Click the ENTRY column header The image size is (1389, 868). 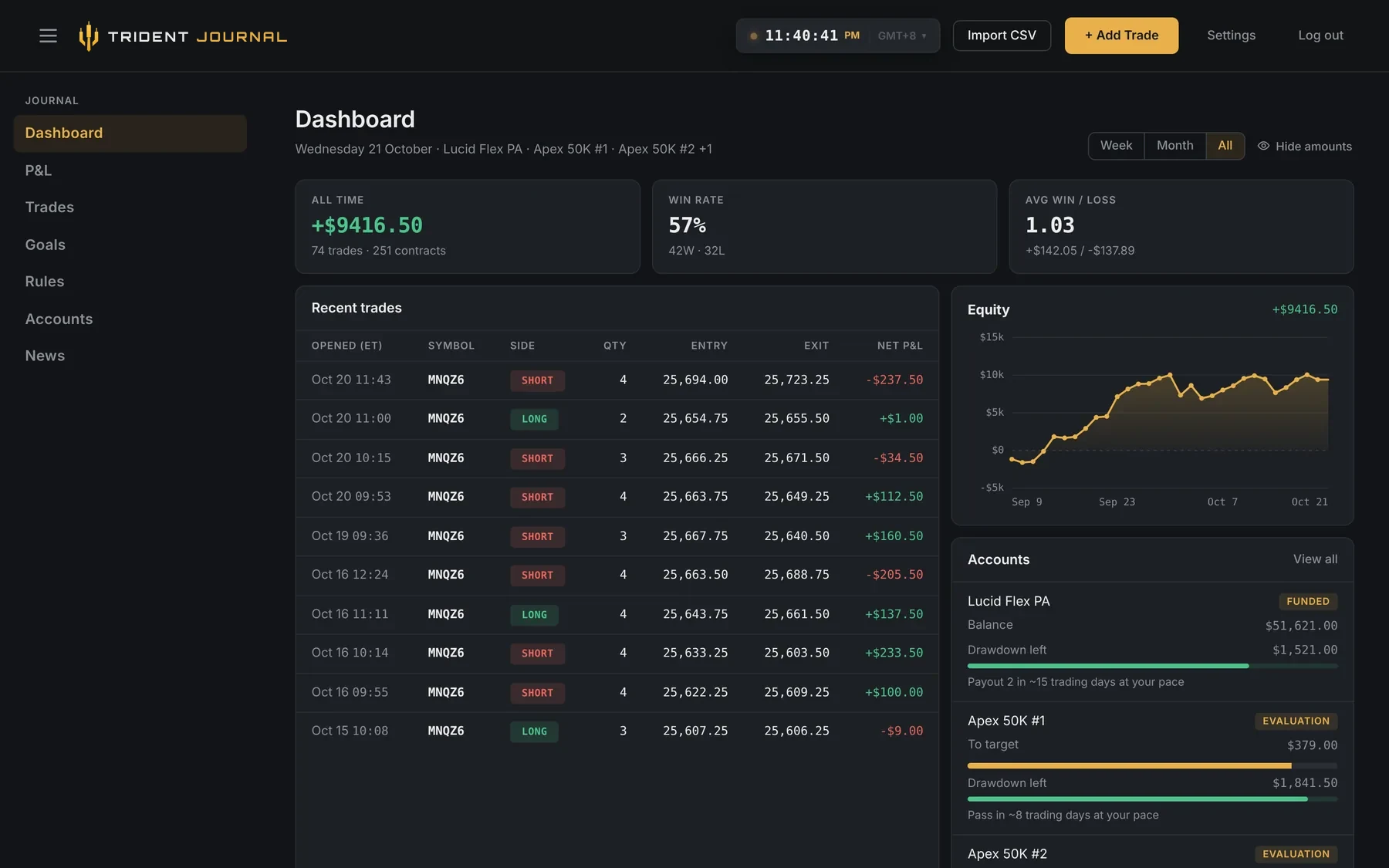(x=709, y=346)
